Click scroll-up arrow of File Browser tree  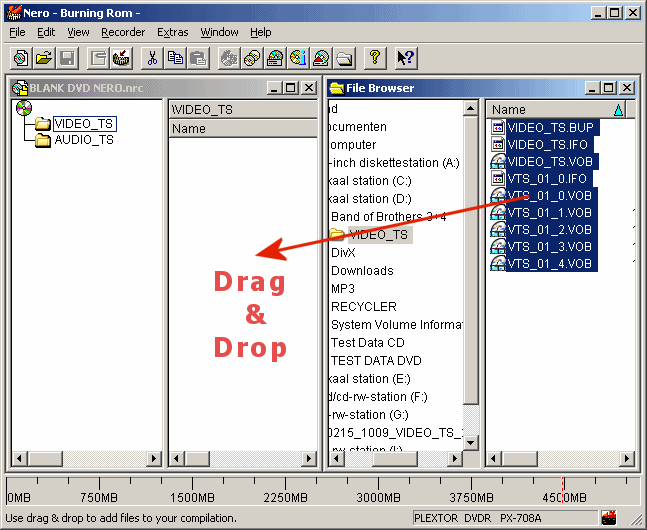tap(470, 109)
